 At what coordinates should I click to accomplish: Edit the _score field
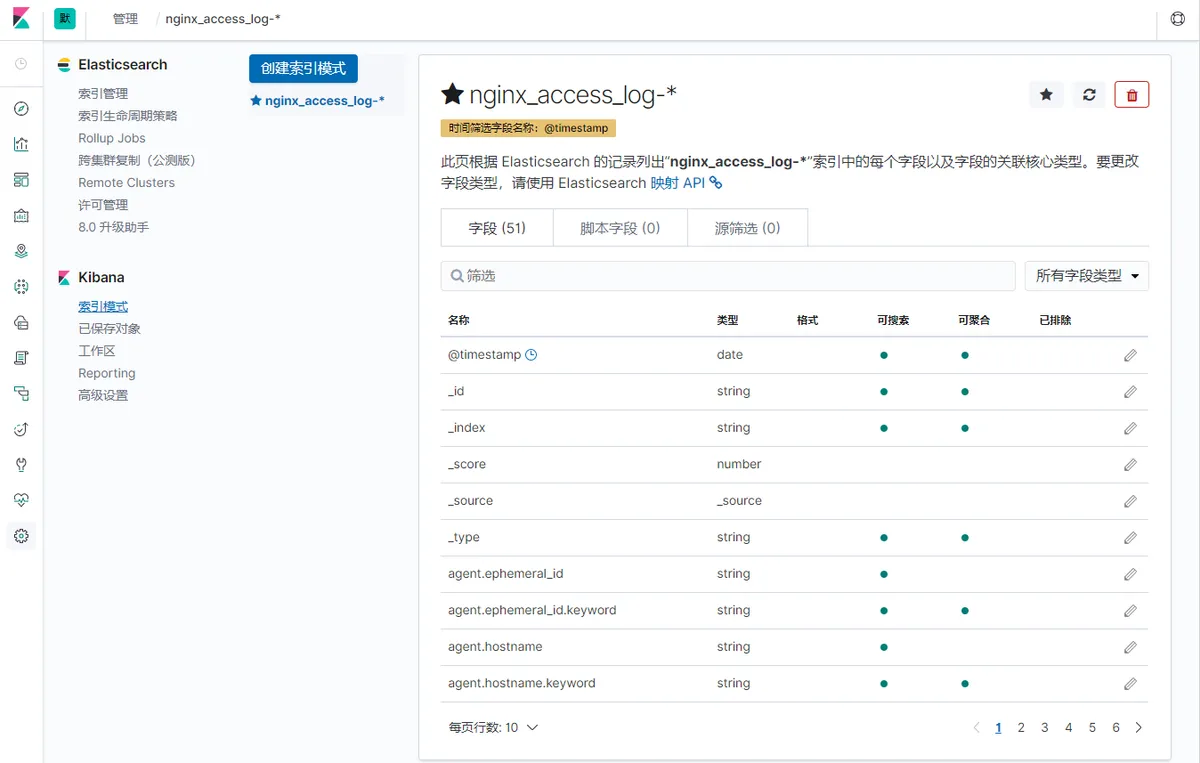pyautogui.click(x=1130, y=465)
